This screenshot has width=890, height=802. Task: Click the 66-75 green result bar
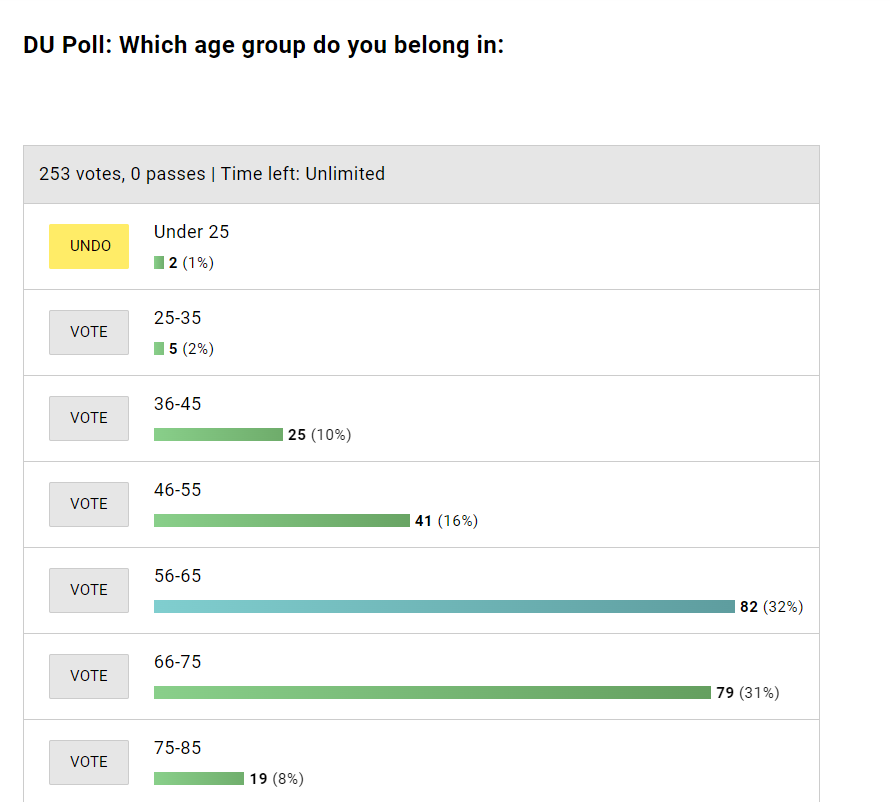[432, 693]
